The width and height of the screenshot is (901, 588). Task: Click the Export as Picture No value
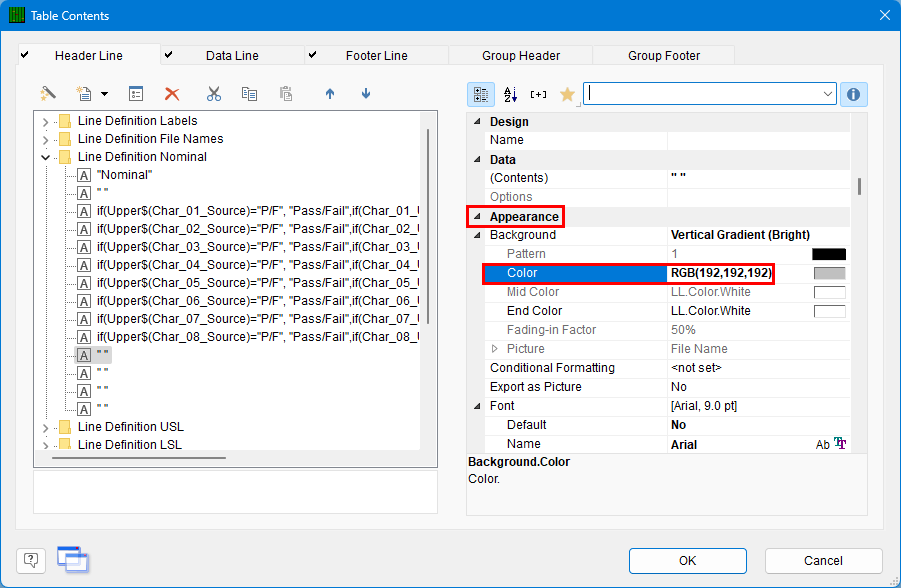[x=679, y=387]
